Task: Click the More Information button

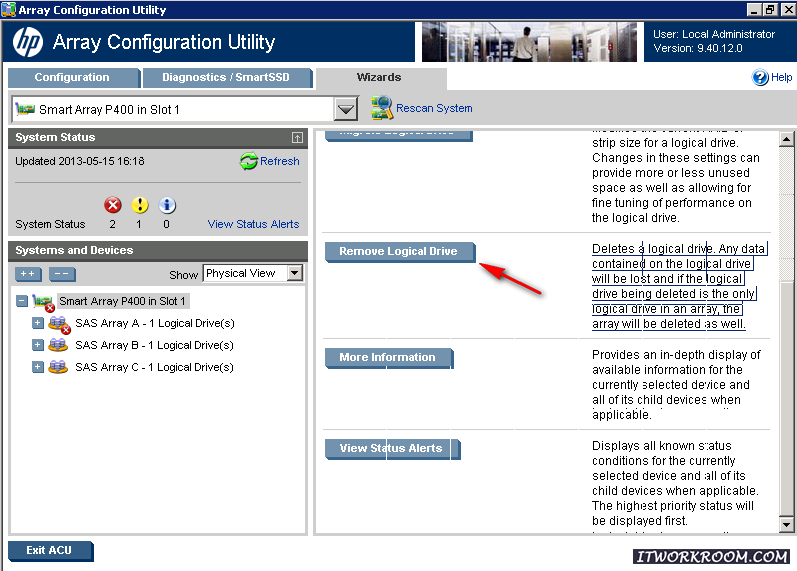Action: 388,358
